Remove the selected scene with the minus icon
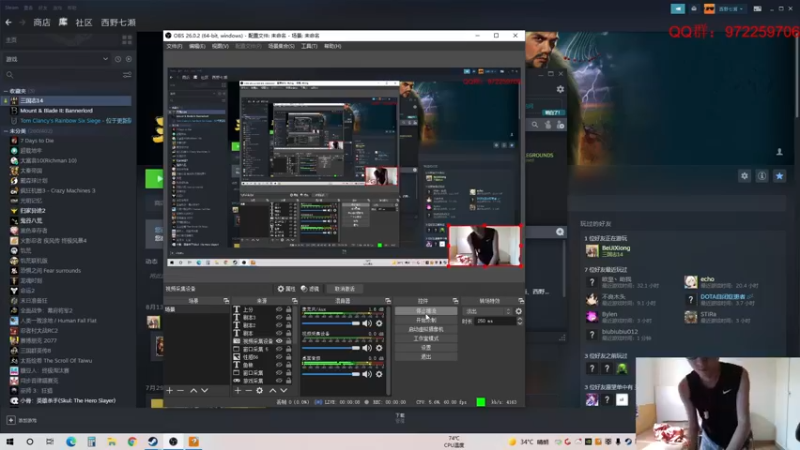800x450 pixels. tap(180, 391)
